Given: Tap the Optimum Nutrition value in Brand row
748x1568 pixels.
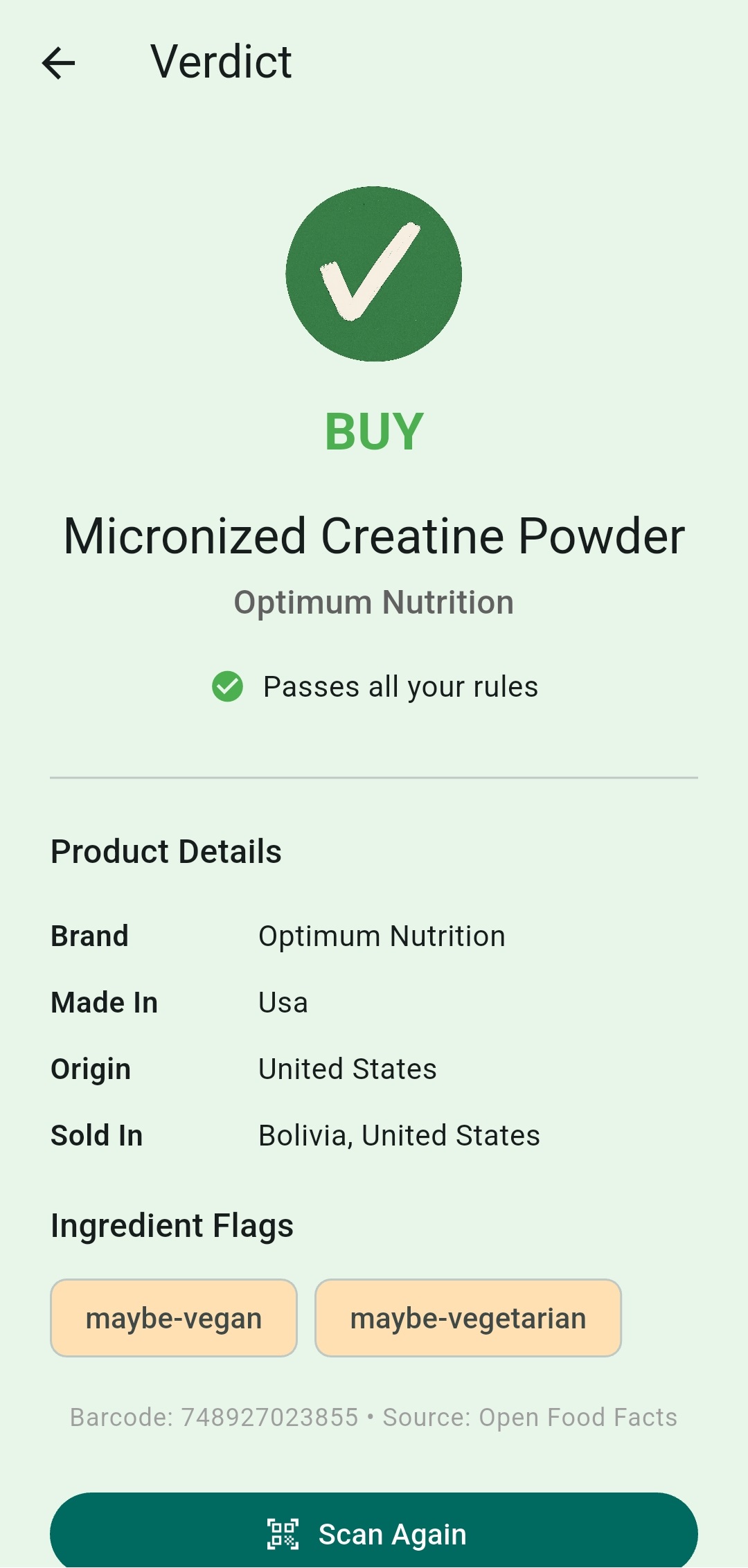Looking at the screenshot, I should 382,936.
